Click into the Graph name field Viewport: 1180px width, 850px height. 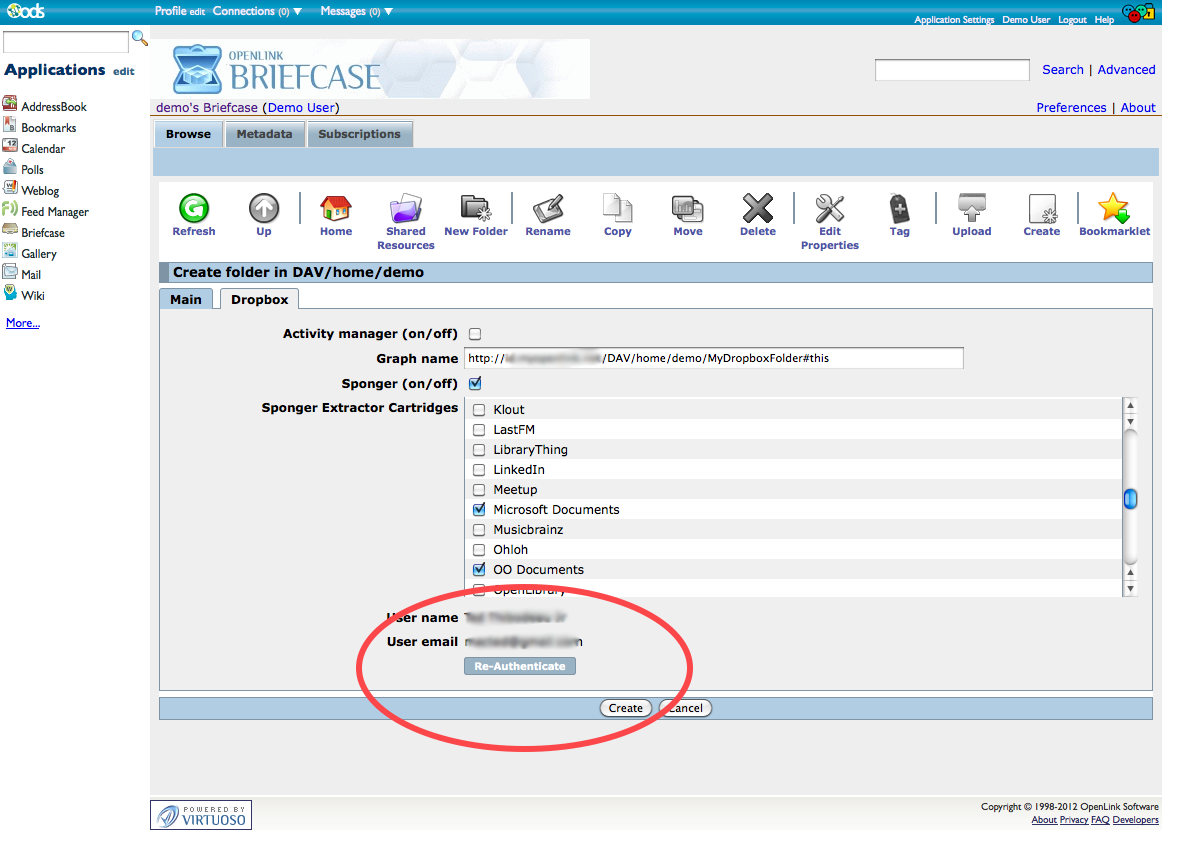[713, 358]
